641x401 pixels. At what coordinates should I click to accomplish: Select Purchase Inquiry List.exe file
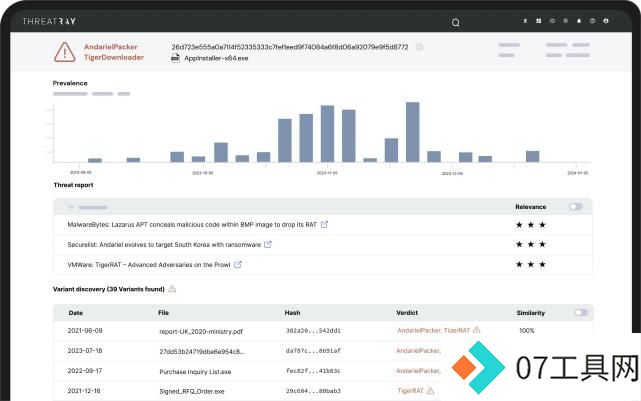click(195, 372)
